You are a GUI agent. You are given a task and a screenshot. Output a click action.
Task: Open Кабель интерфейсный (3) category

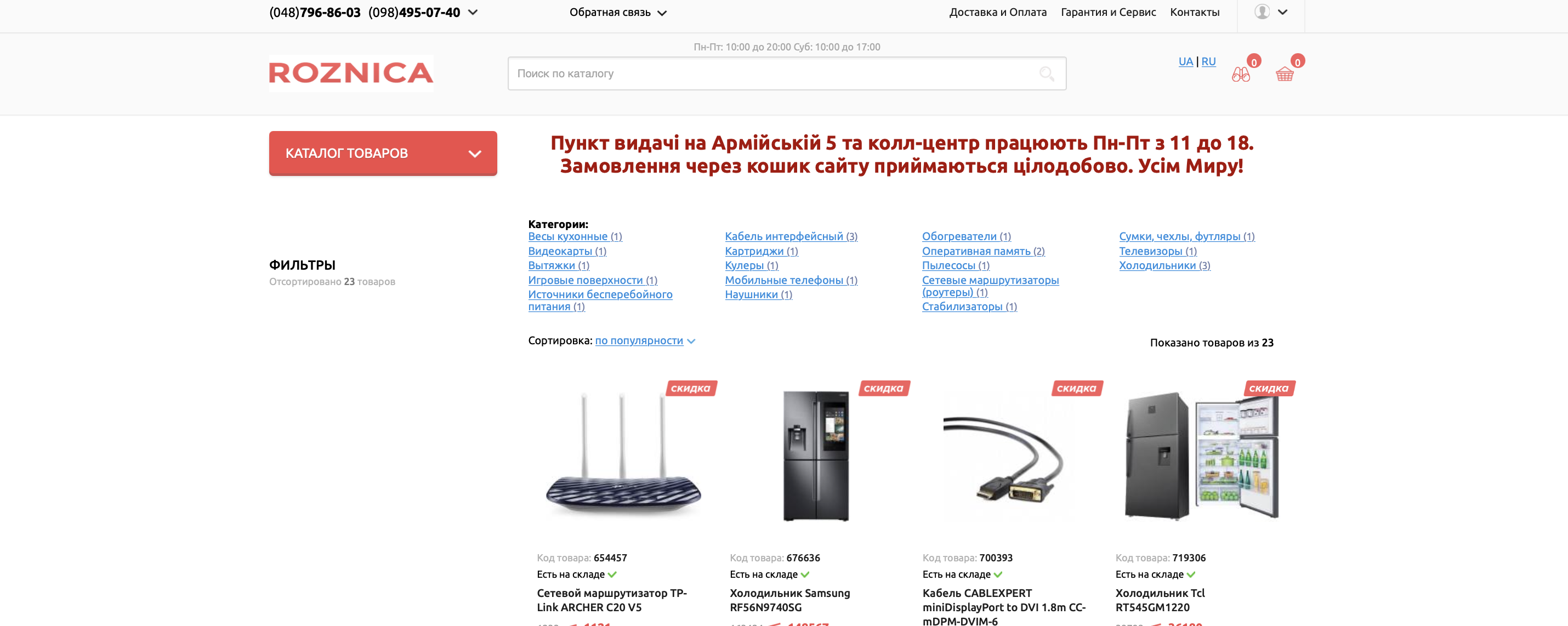(x=791, y=236)
